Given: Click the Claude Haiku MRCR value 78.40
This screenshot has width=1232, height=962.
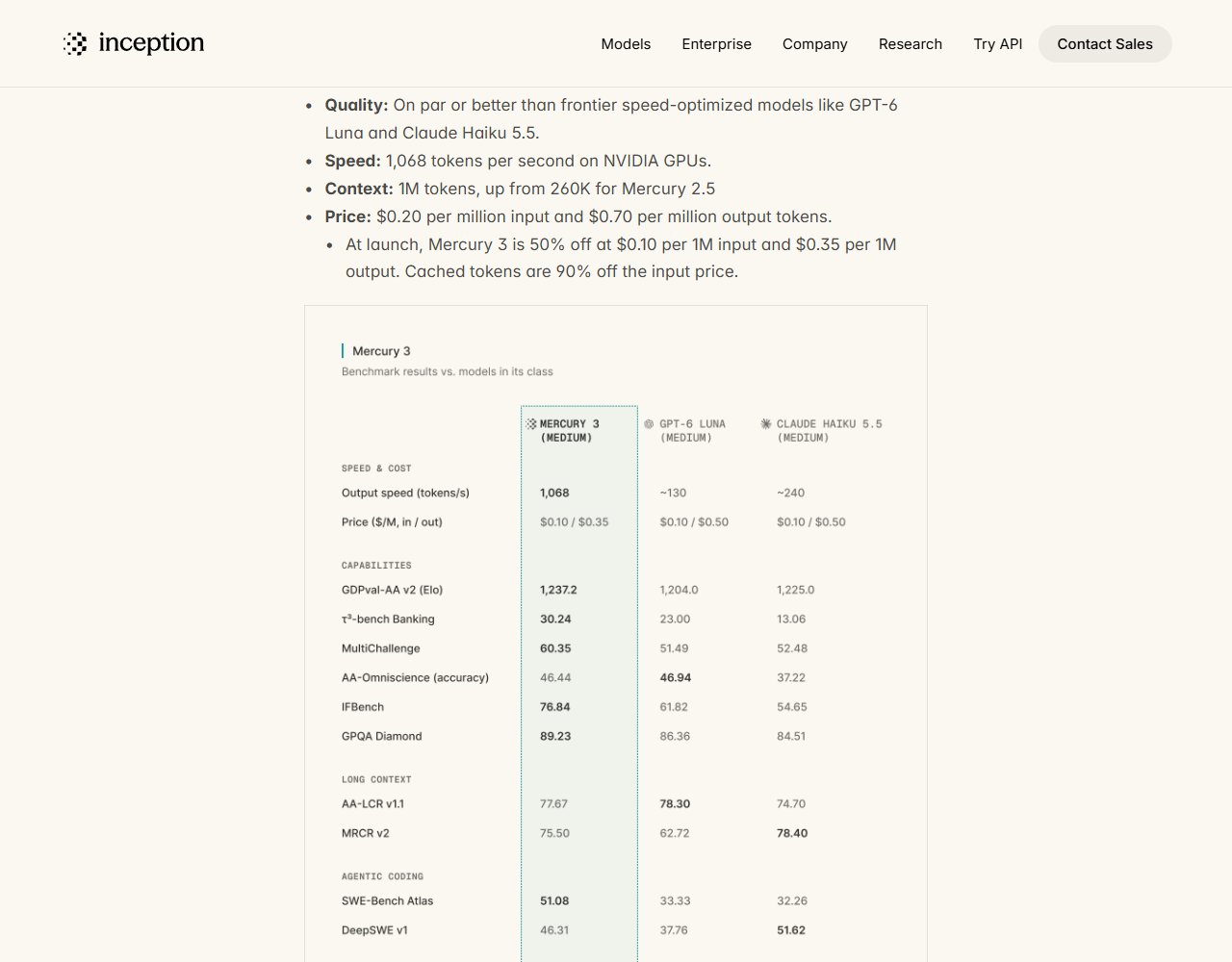Looking at the screenshot, I should tap(792, 833).
